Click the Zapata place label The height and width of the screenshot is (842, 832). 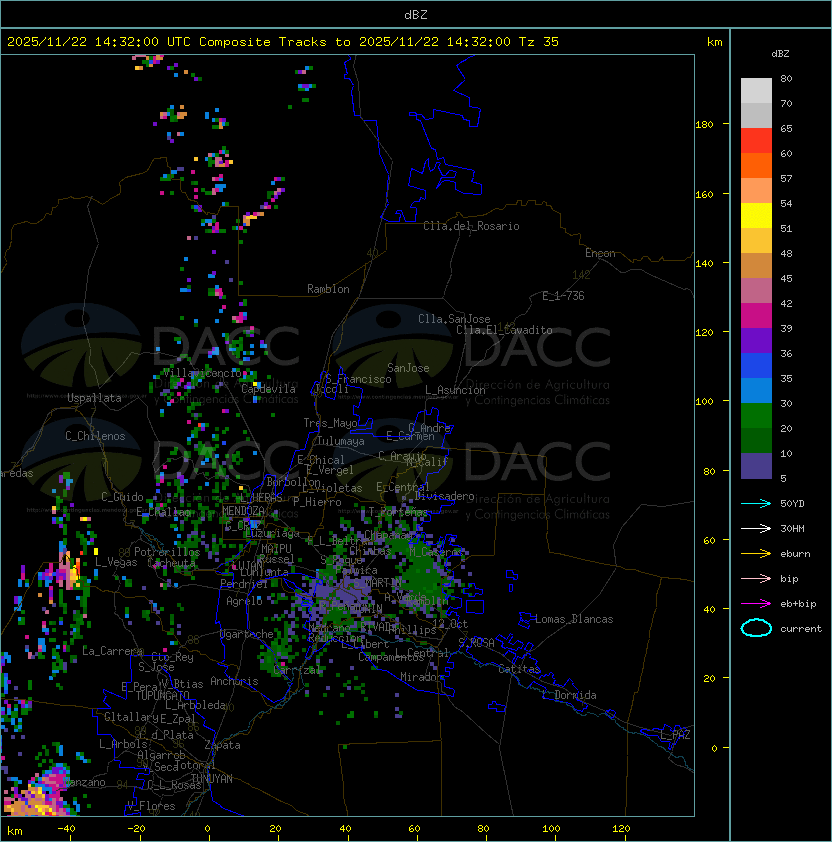[222, 745]
